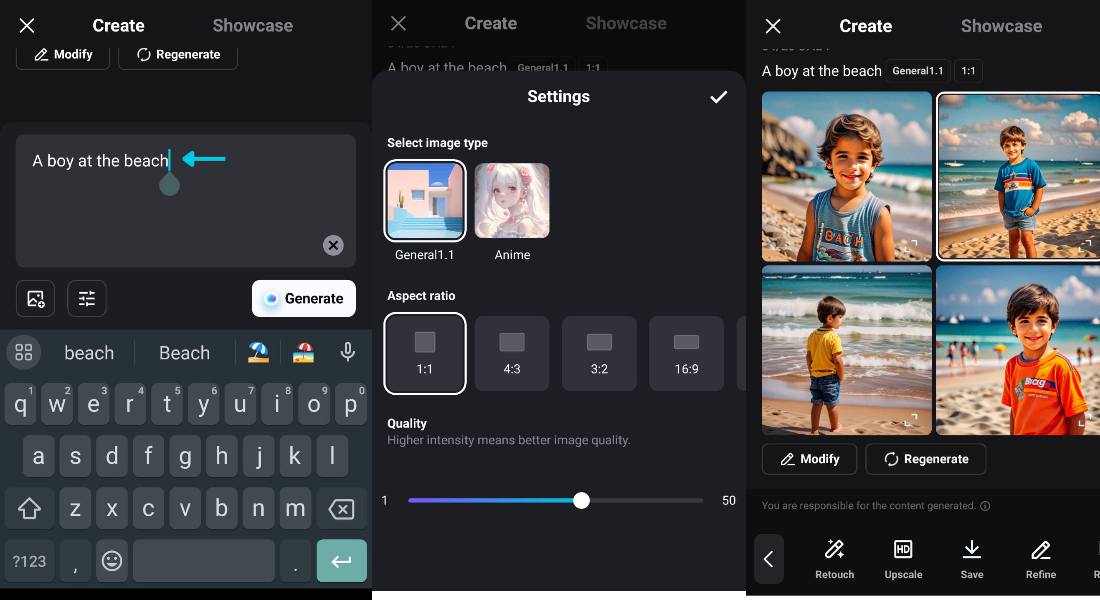Tap the microphone voice input icon
Viewport: 1100px width, 600px height.
(347, 352)
